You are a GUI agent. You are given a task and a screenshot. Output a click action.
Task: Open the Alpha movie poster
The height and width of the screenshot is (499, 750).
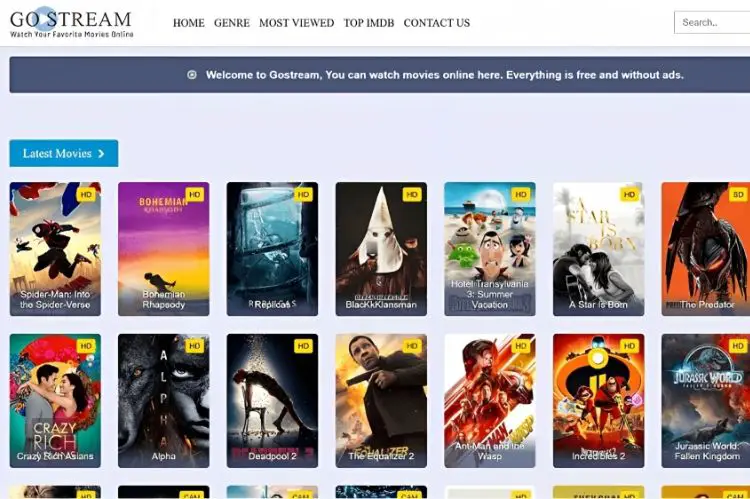[164, 401]
